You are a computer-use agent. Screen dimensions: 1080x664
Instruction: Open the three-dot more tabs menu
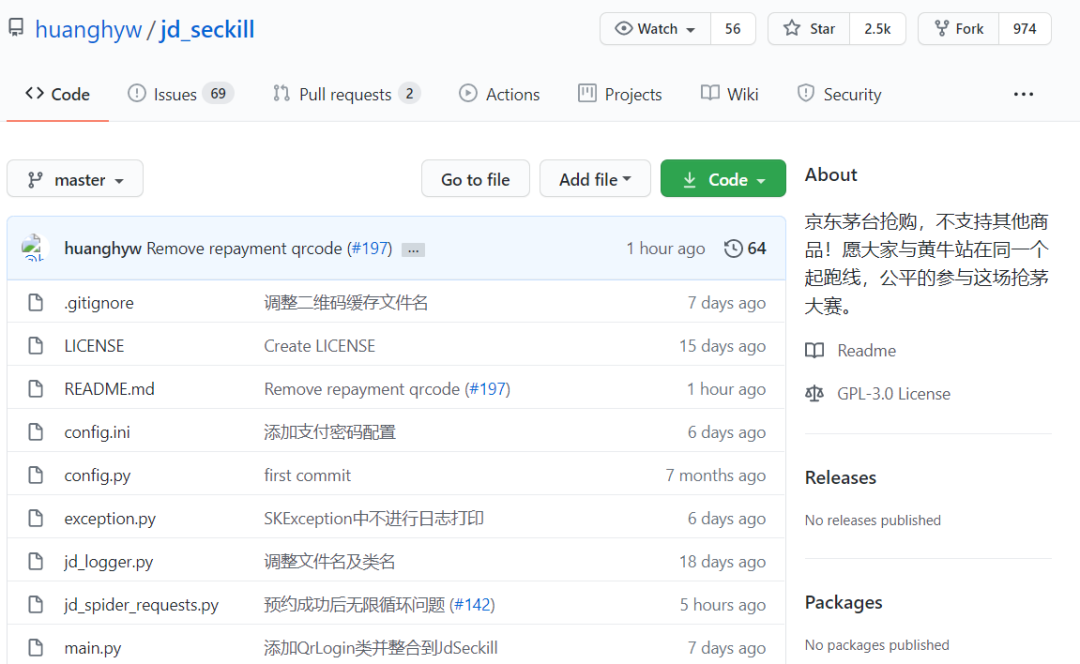[x=1024, y=94]
